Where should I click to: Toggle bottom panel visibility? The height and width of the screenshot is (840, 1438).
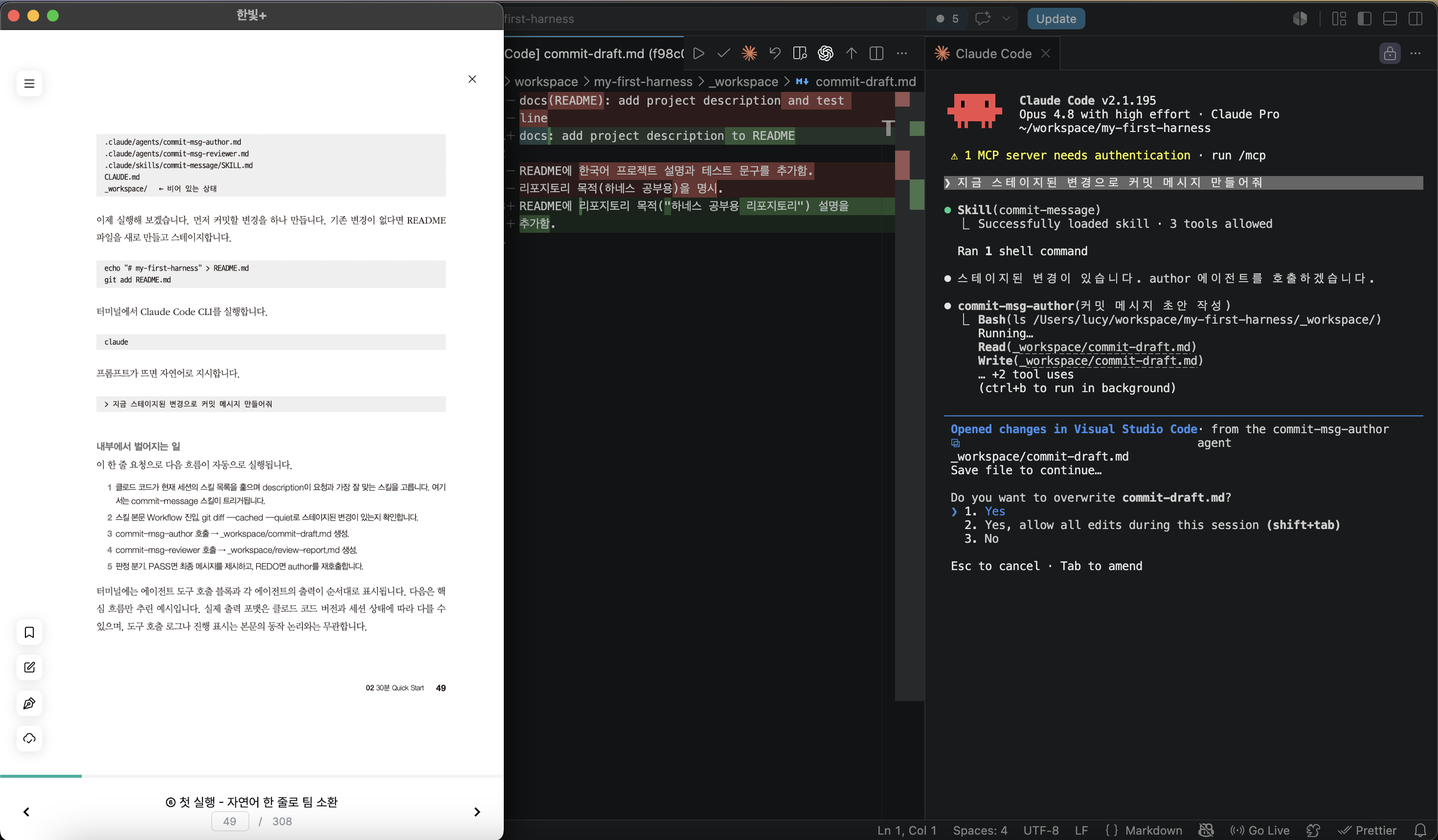coord(1390,19)
